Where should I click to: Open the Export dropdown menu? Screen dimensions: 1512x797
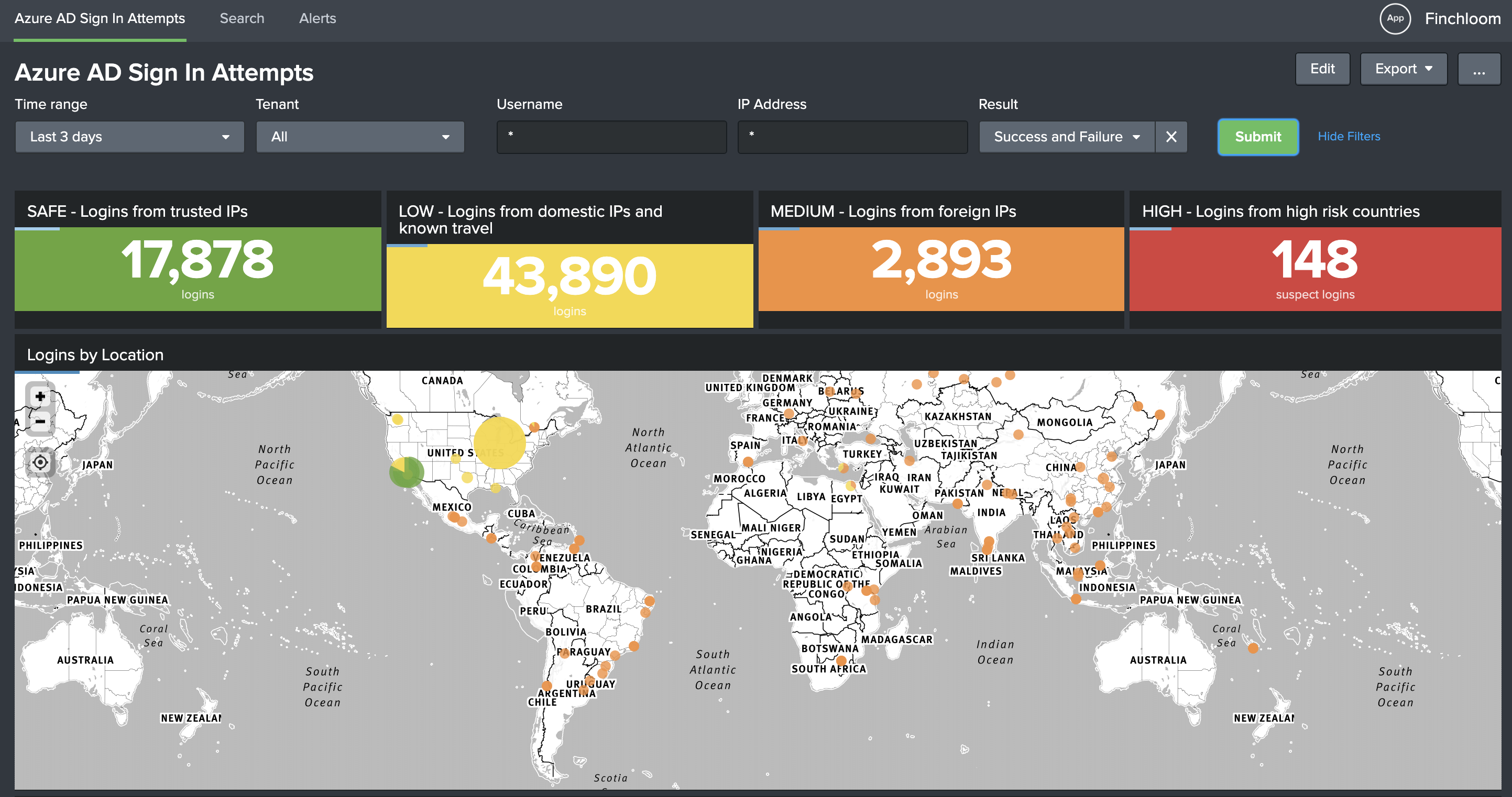pos(1403,69)
